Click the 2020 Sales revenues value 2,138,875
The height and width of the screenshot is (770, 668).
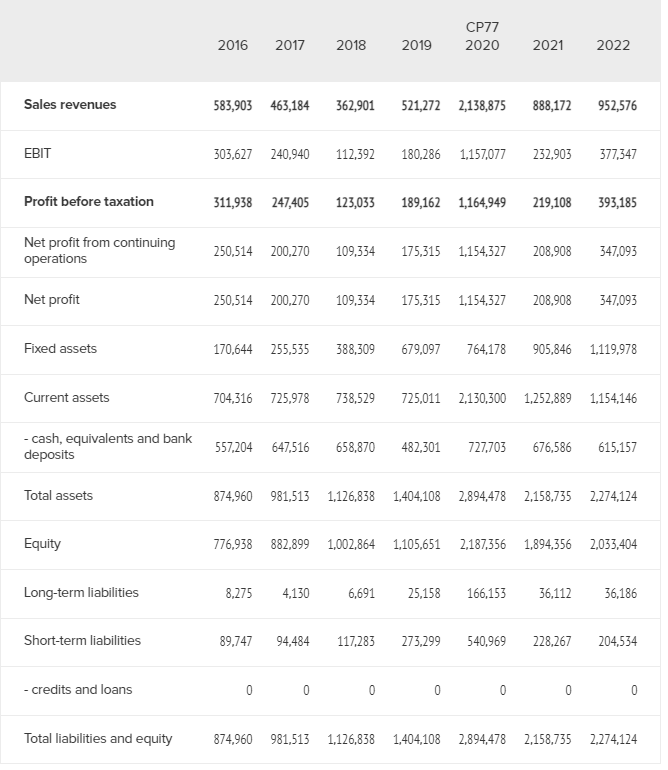pos(482,105)
